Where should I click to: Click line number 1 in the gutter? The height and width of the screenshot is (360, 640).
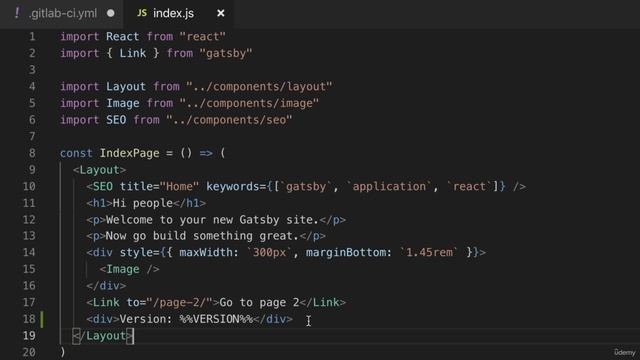click(x=32, y=37)
